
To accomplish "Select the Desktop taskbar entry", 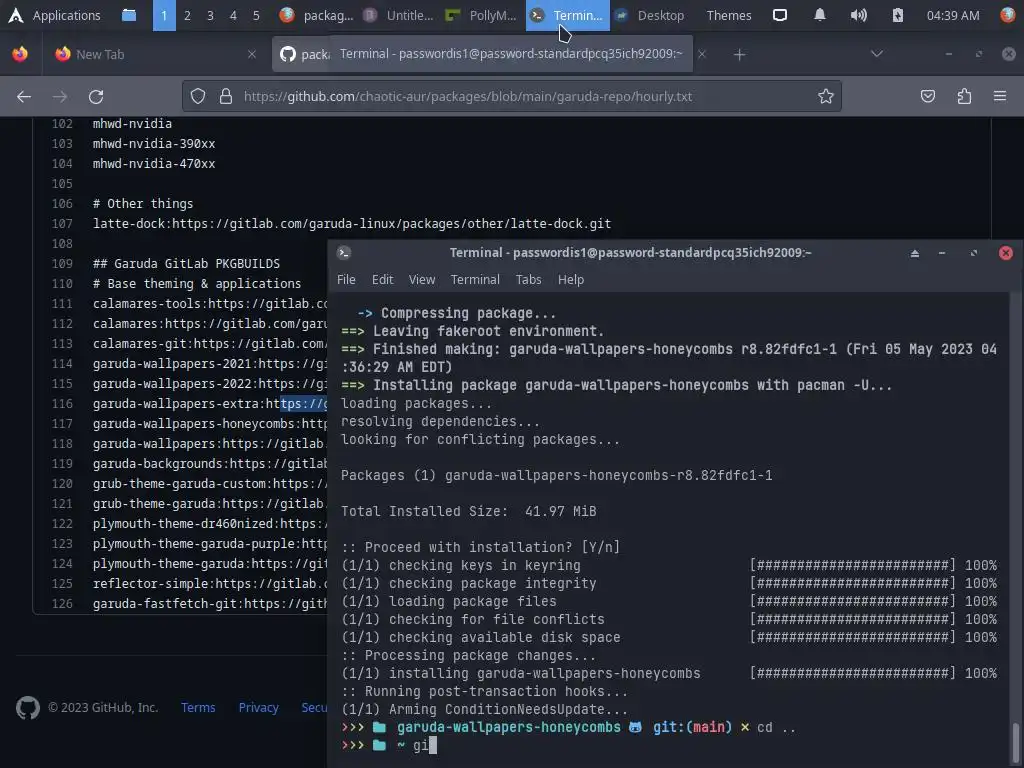I will click(x=651, y=15).
